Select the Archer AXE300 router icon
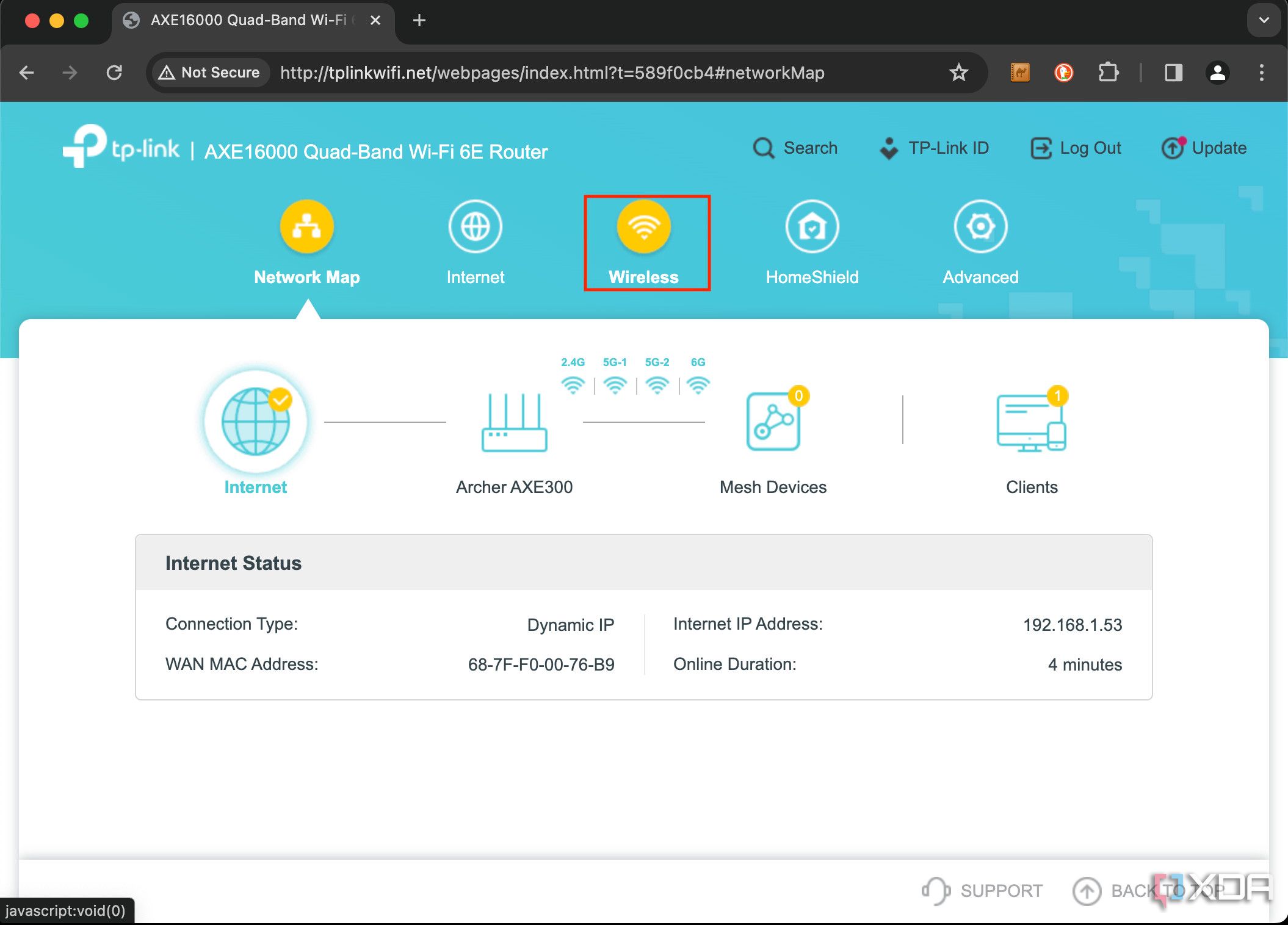The image size is (1288, 925). point(514,423)
